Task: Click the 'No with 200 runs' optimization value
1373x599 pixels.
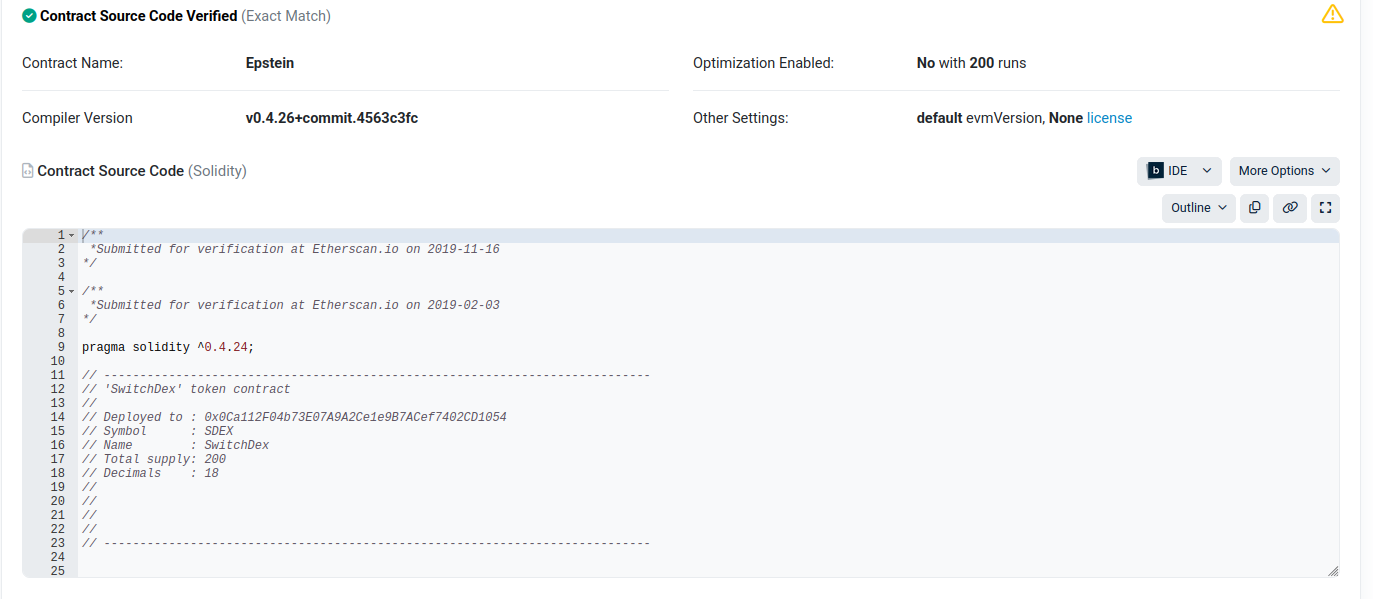Action: pos(971,63)
